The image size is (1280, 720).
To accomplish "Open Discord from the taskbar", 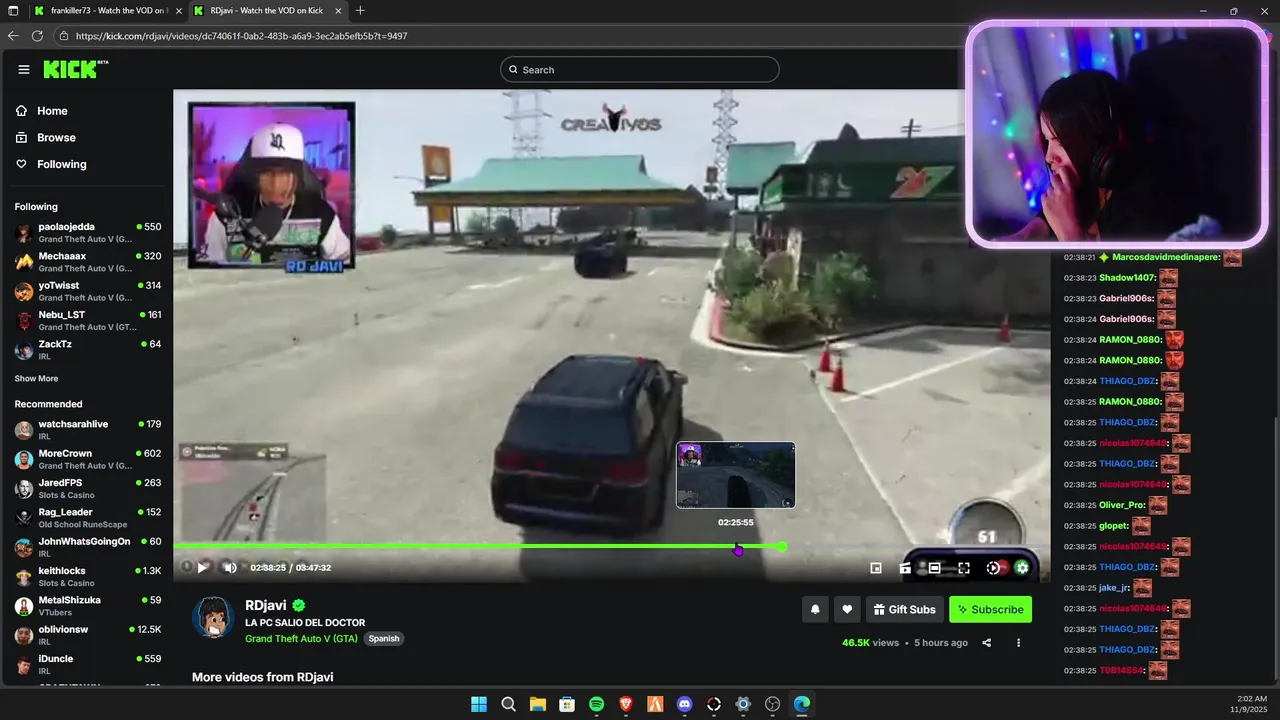I will point(684,704).
